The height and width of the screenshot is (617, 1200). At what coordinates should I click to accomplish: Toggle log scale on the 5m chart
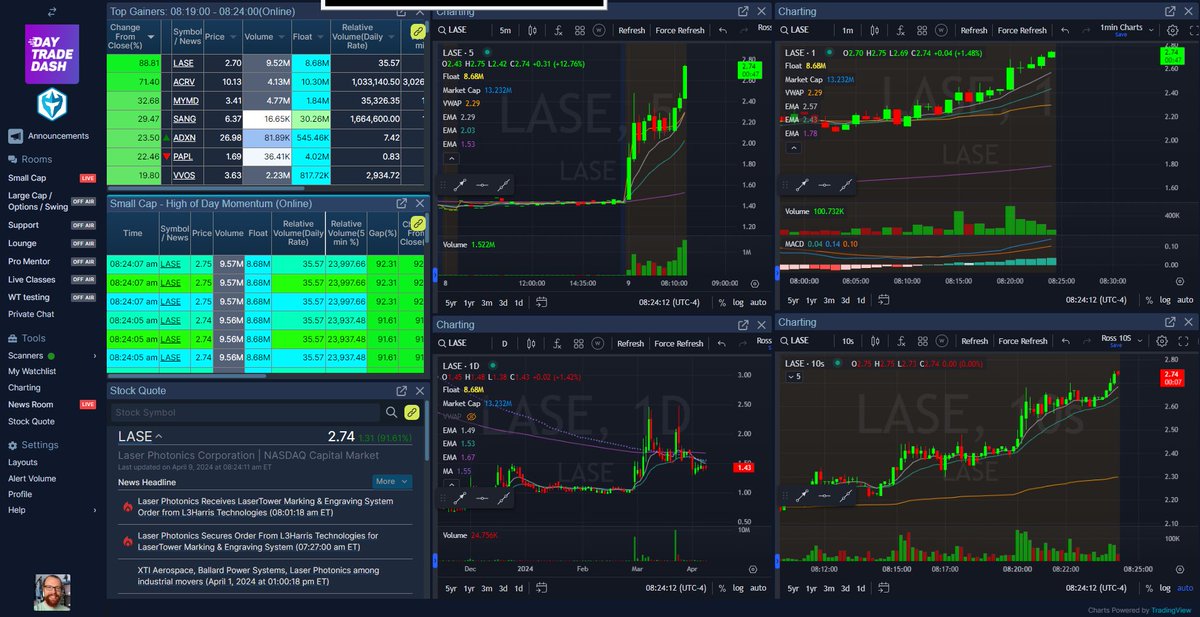[x=737, y=300]
